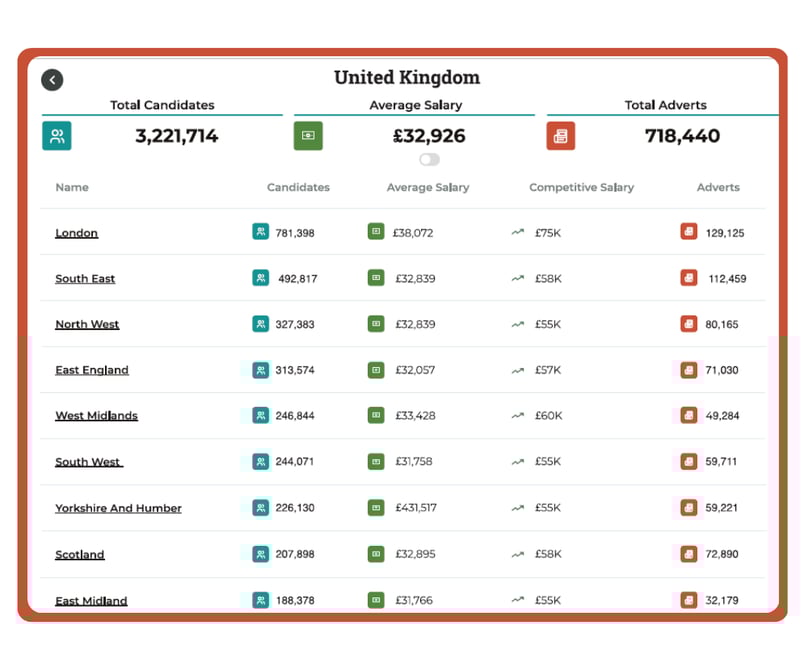
Task: Click the adverts icon in the London row
Action: point(688,232)
